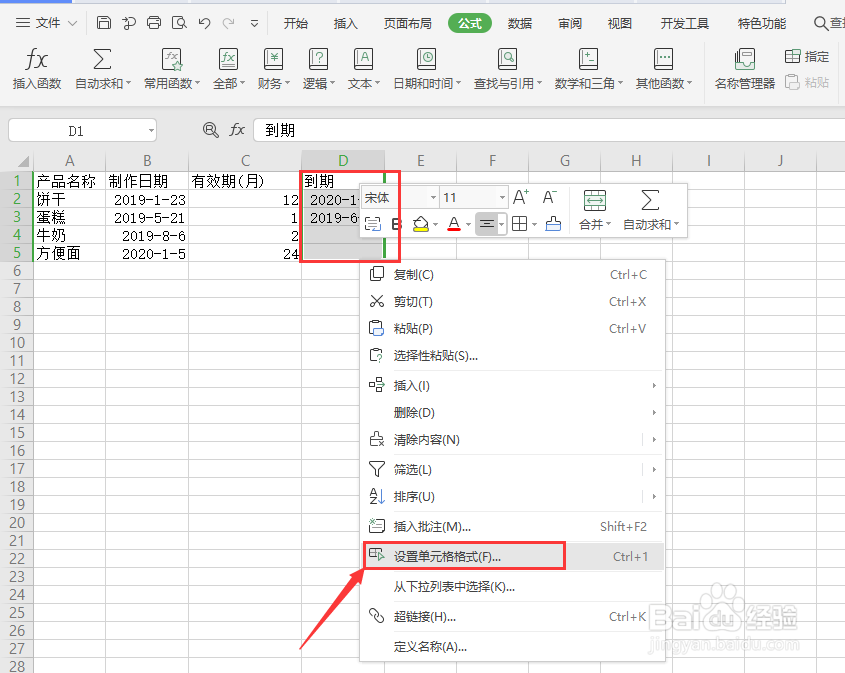Viewport: 845px width, 673px height.
Task: Click the fill color bucket swatch
Action: [x=420, y=224]
